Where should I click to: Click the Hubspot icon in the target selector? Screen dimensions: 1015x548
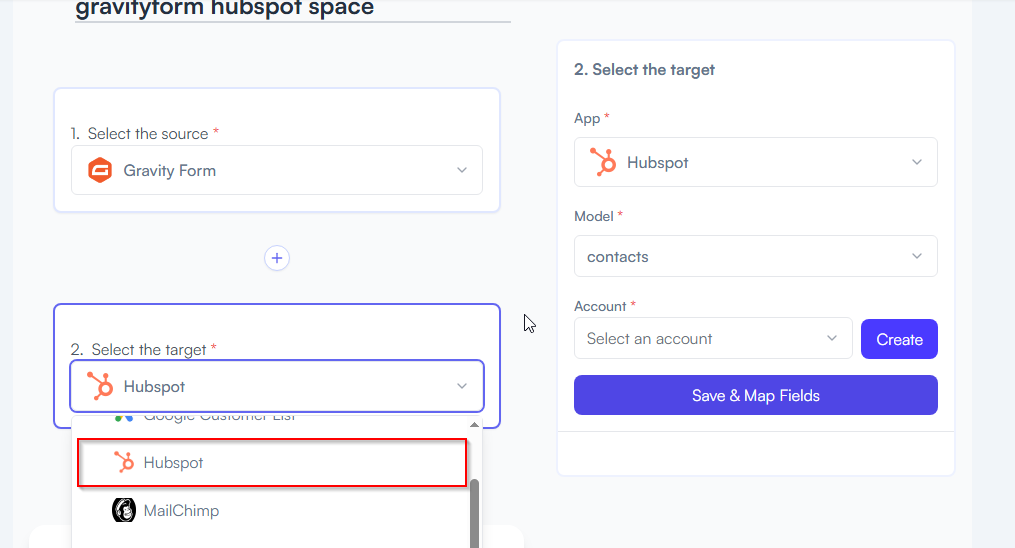(100, 386)
